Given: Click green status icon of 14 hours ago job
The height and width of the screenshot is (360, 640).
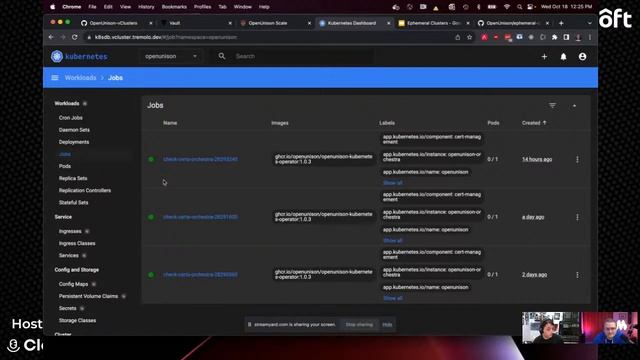Looking at the screenshot, I should (151, 159).
